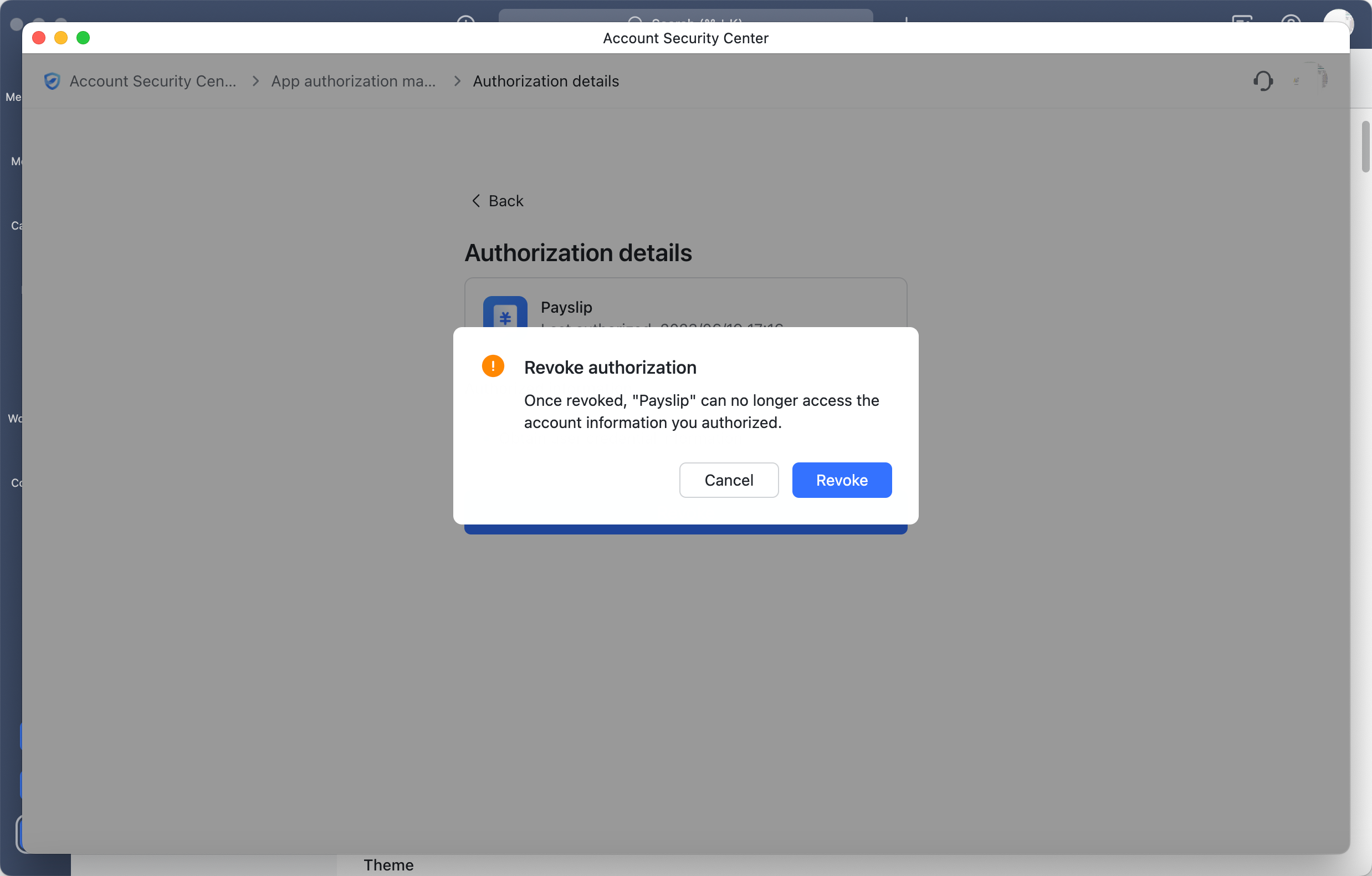The height and width of the screenshot is (876, 1372).
Task: Open App authorization management from breadcrumb
Action: [x=354, y=81]
